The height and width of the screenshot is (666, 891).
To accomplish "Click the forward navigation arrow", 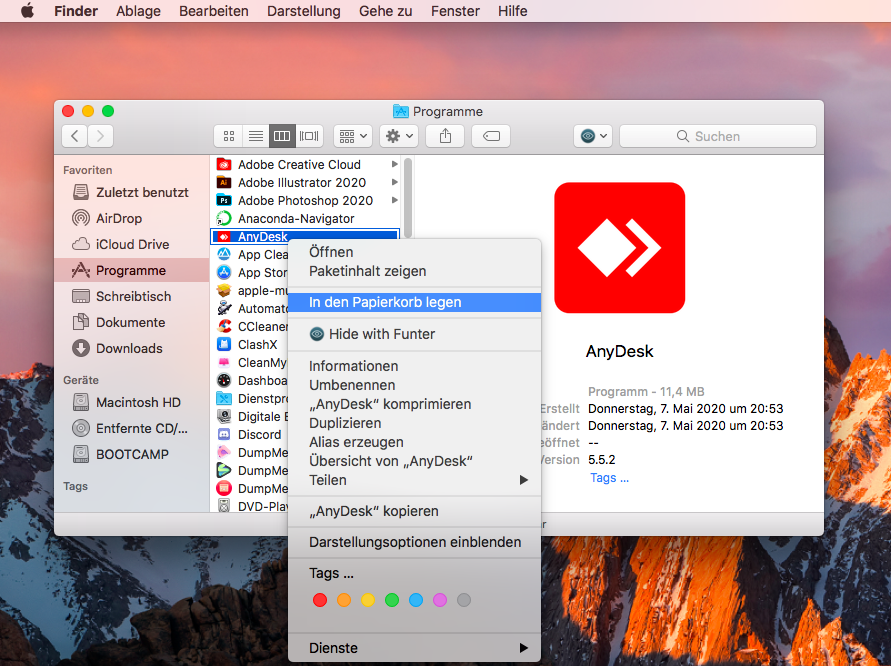I will (101, 136).
